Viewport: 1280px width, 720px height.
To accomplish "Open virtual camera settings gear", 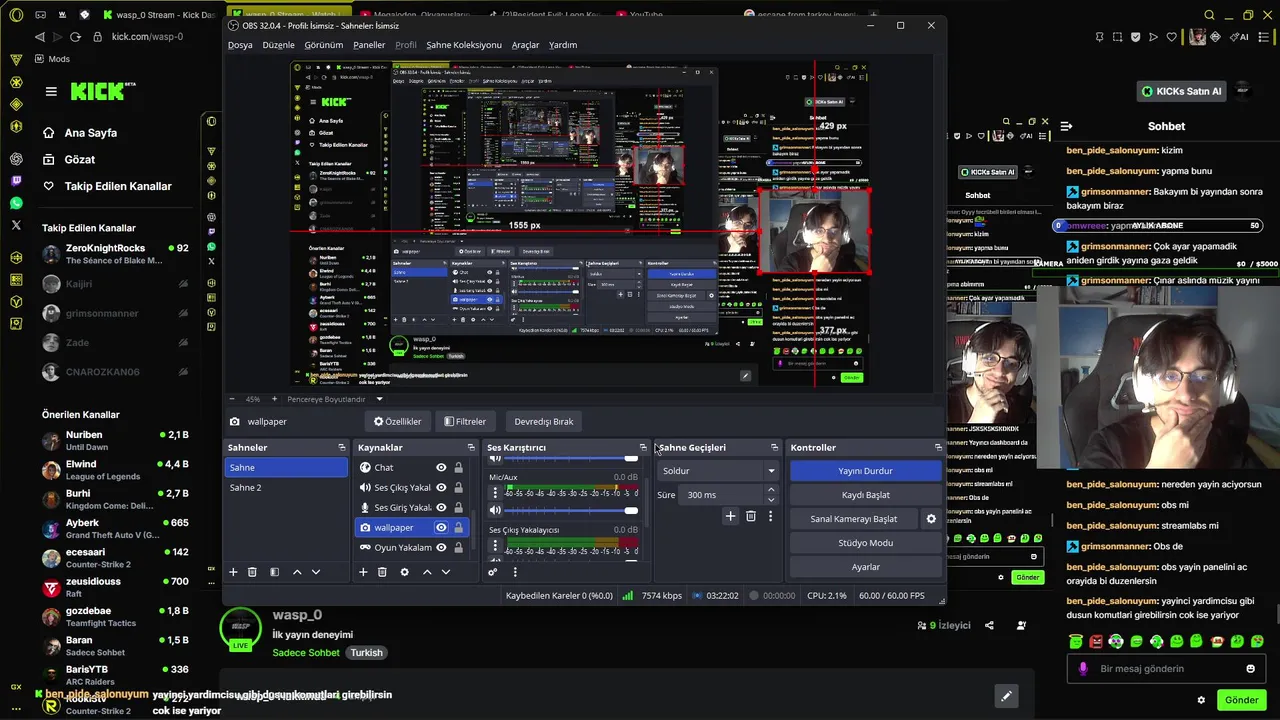I will click(x=931, y=519).
